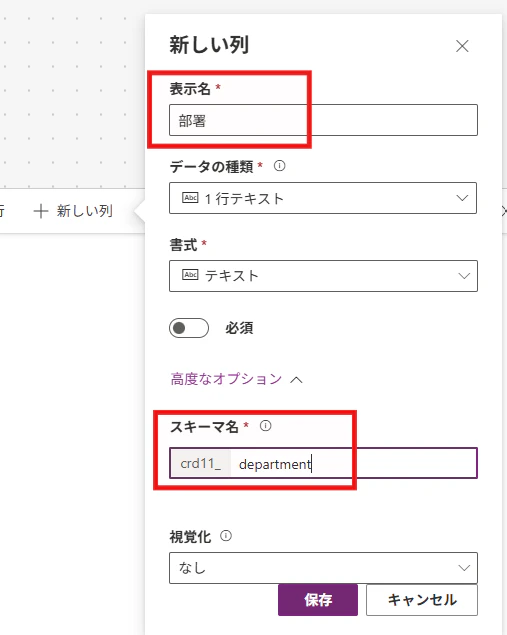This screenshot has height=635, width=507.
Task: Click the plus icon for 新しい列
Action: (41, 211)
